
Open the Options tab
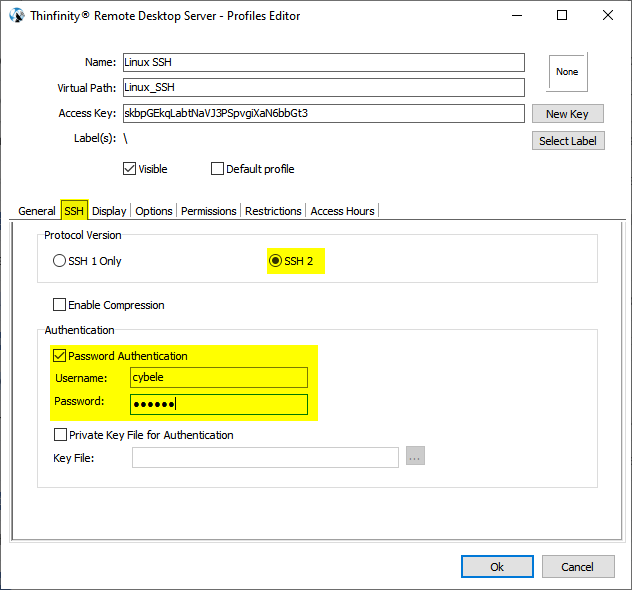click(154, 211)
